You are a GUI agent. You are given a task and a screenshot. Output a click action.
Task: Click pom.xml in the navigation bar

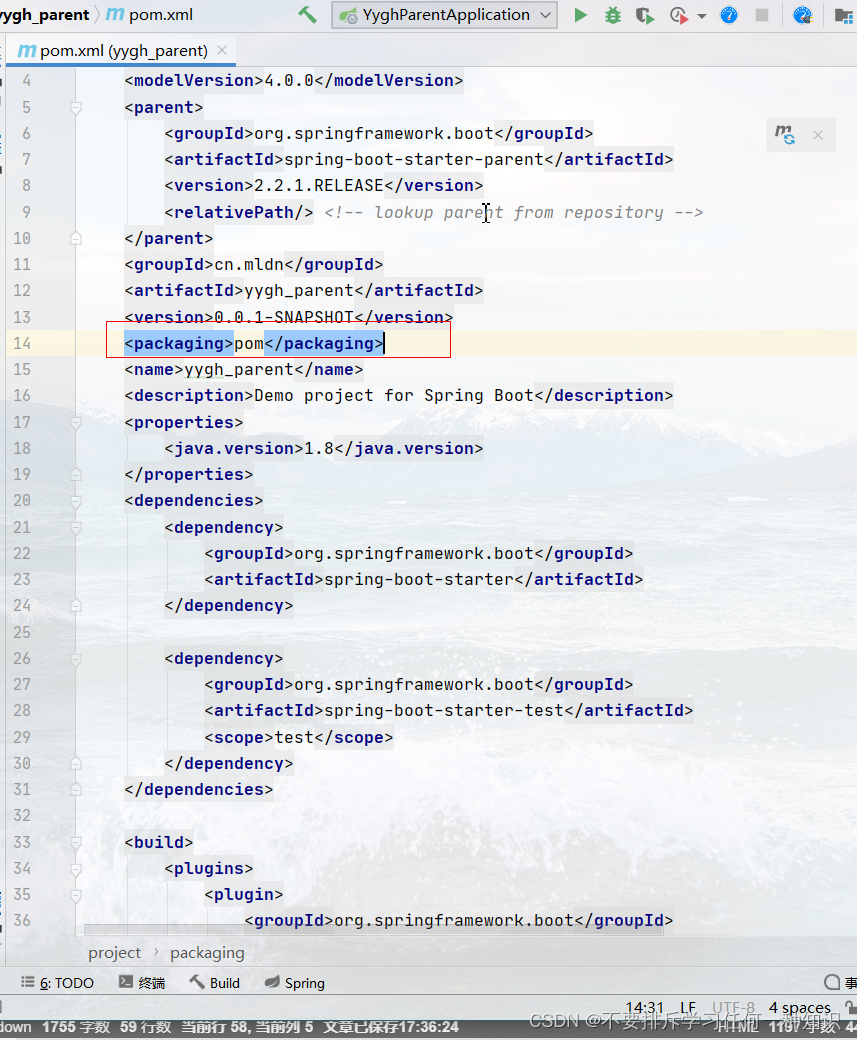click(x=150, y=15)
